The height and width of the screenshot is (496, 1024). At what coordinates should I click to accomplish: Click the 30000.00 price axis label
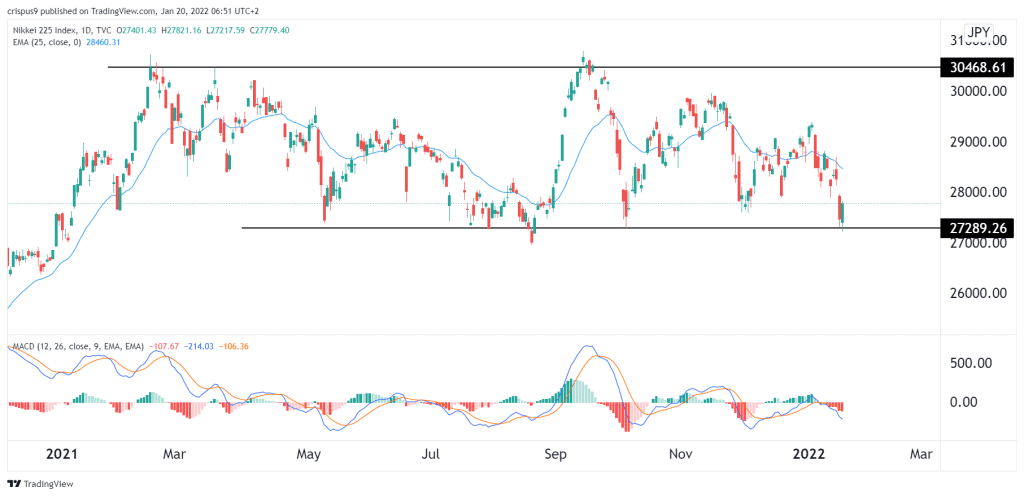click(978, 92)
